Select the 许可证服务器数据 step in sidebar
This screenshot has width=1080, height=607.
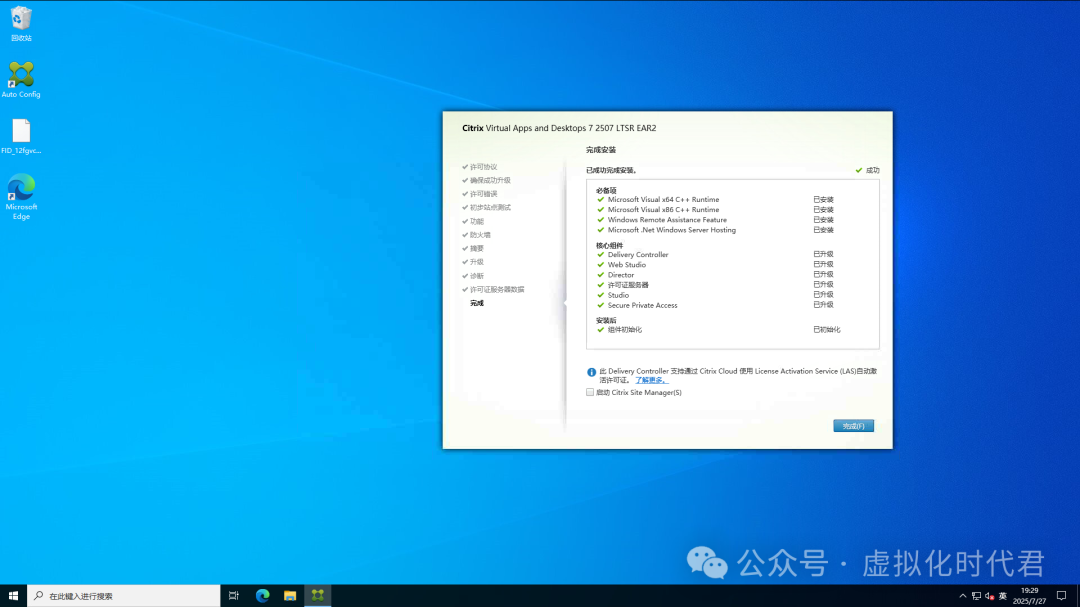click(x=497, y=289)
